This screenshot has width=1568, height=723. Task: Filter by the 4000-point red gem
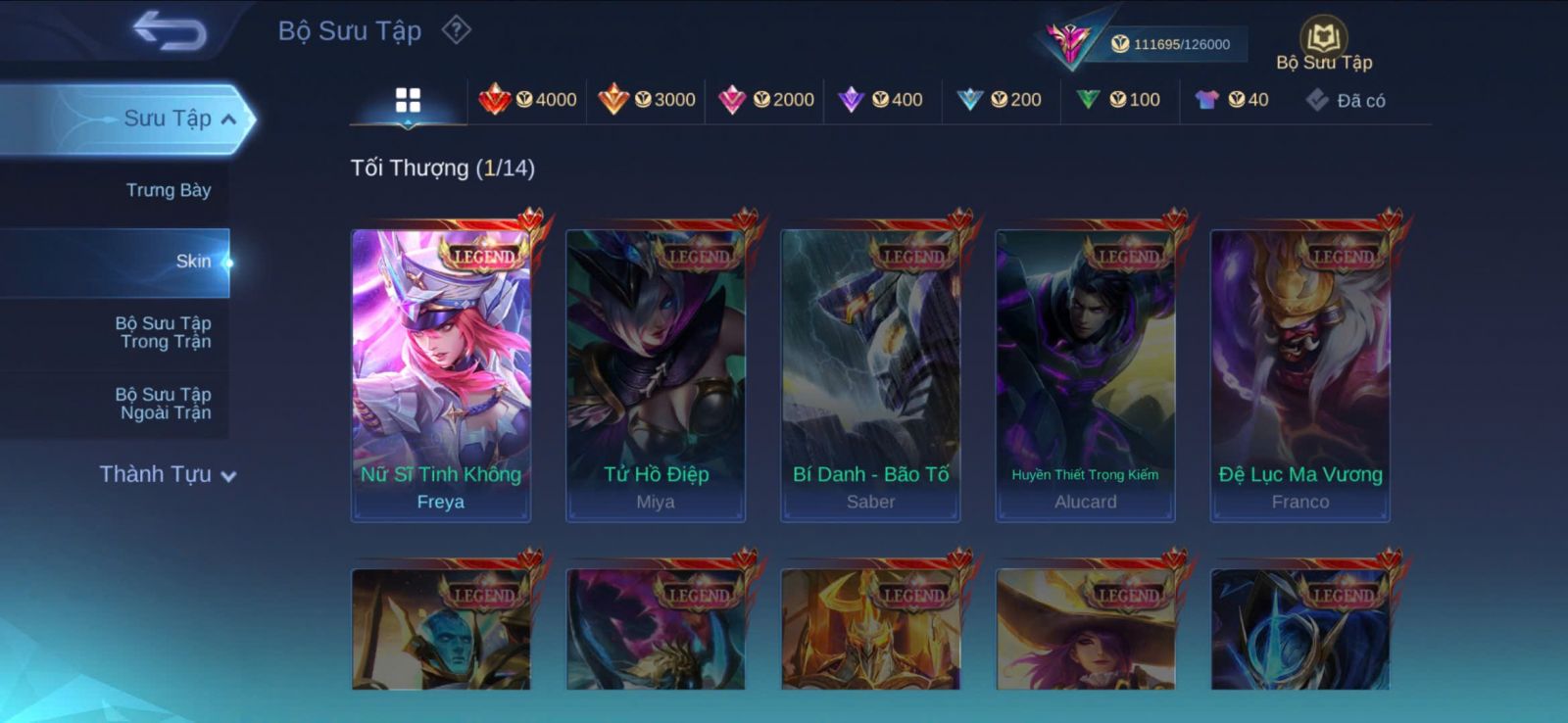[x=527, y=99]
